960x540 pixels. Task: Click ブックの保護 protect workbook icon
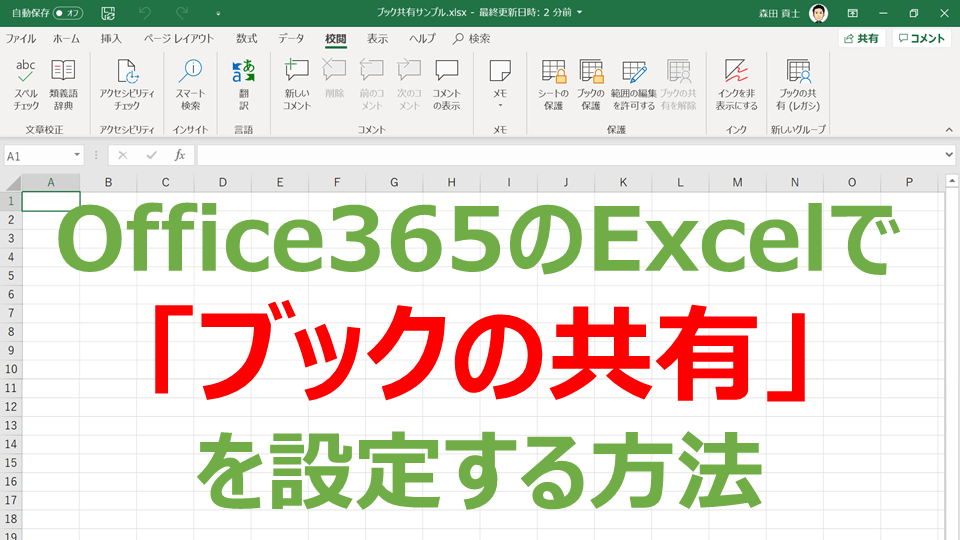[x=591, y=83]
